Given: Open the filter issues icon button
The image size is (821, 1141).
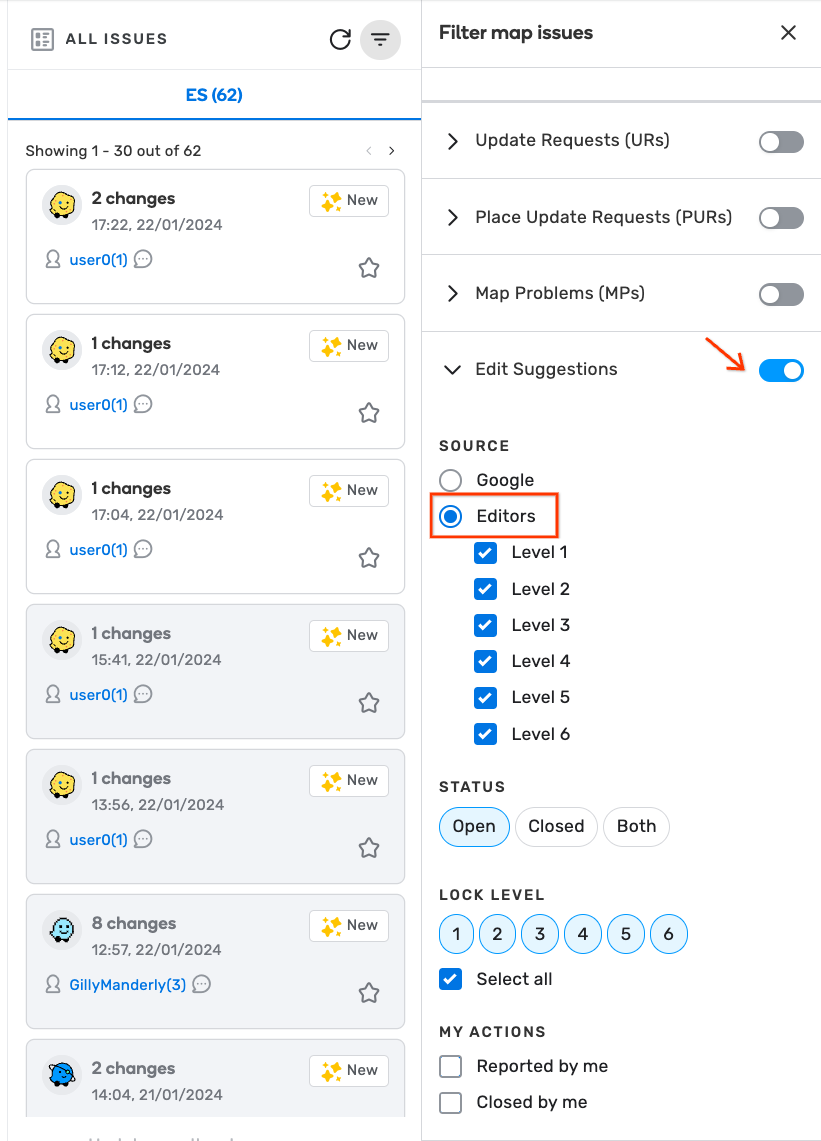Looking at the screenshot, I should [x=380, y=40].
